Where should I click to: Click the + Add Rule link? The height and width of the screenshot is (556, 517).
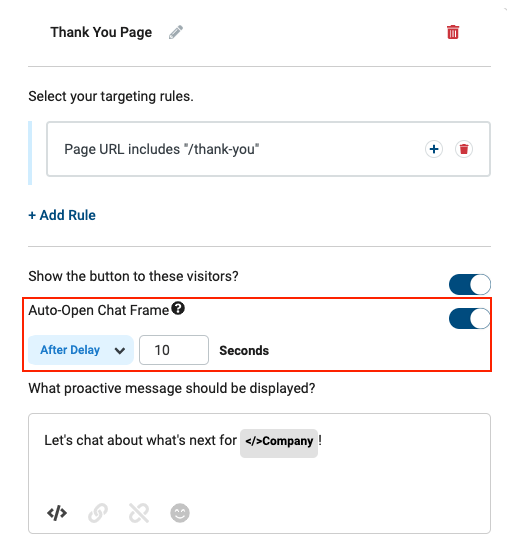pyautogui.click(x=62, y=215)
